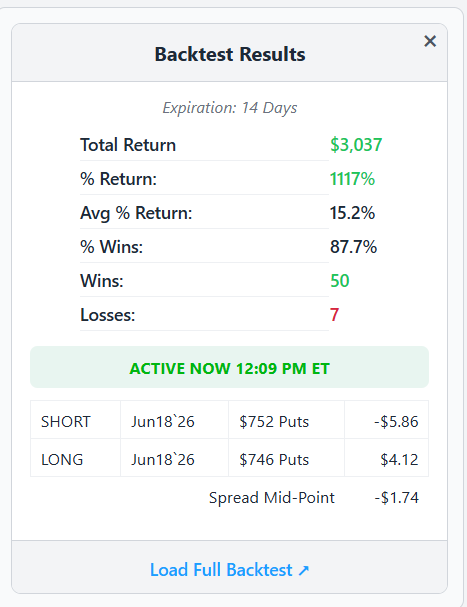Viewport: 467px width, 607px height.
Task: Click the Wins count 50
Action: [x=340, y=281]
